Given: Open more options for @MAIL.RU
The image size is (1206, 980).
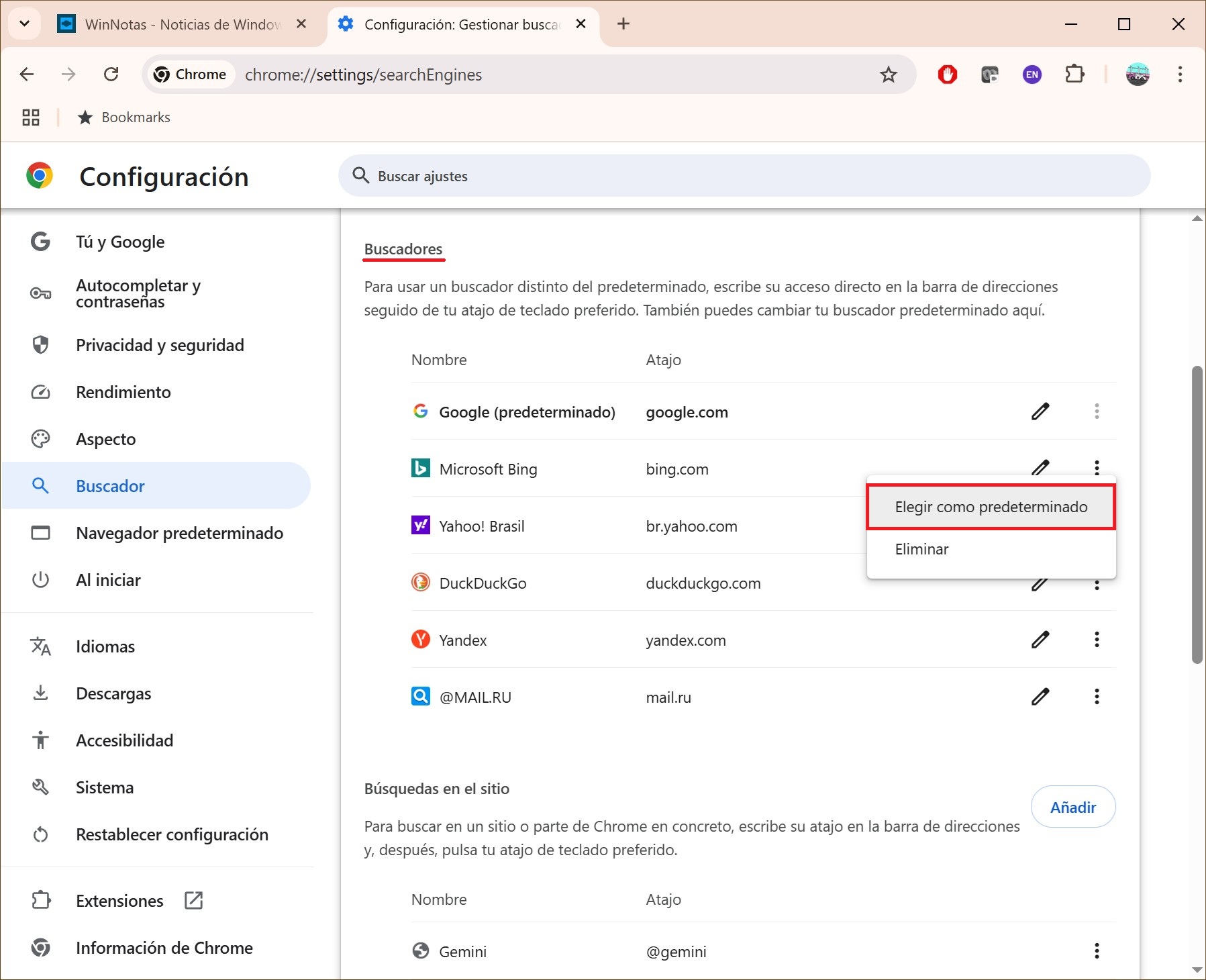Looking at the screenshot, I should point(1097,697).
